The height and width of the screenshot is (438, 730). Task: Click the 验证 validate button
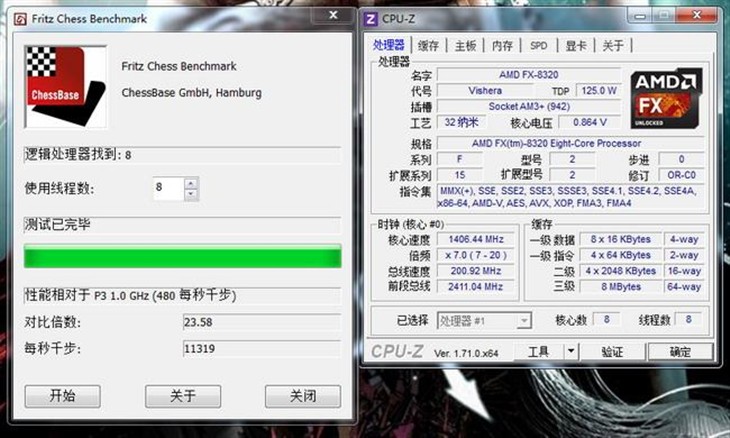(x=612, y=351)
